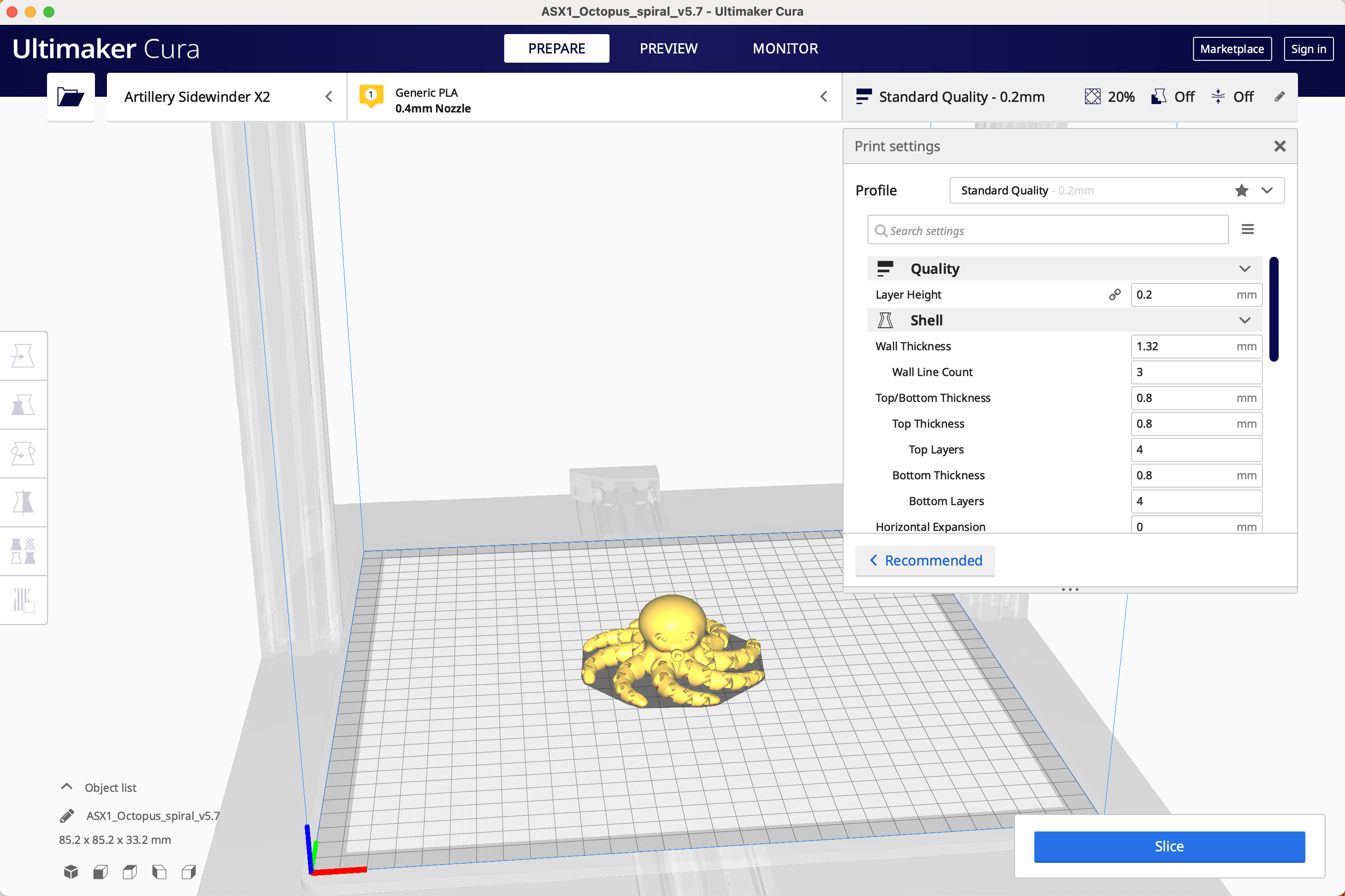Close the Print settings panel

pos(1280,146)
